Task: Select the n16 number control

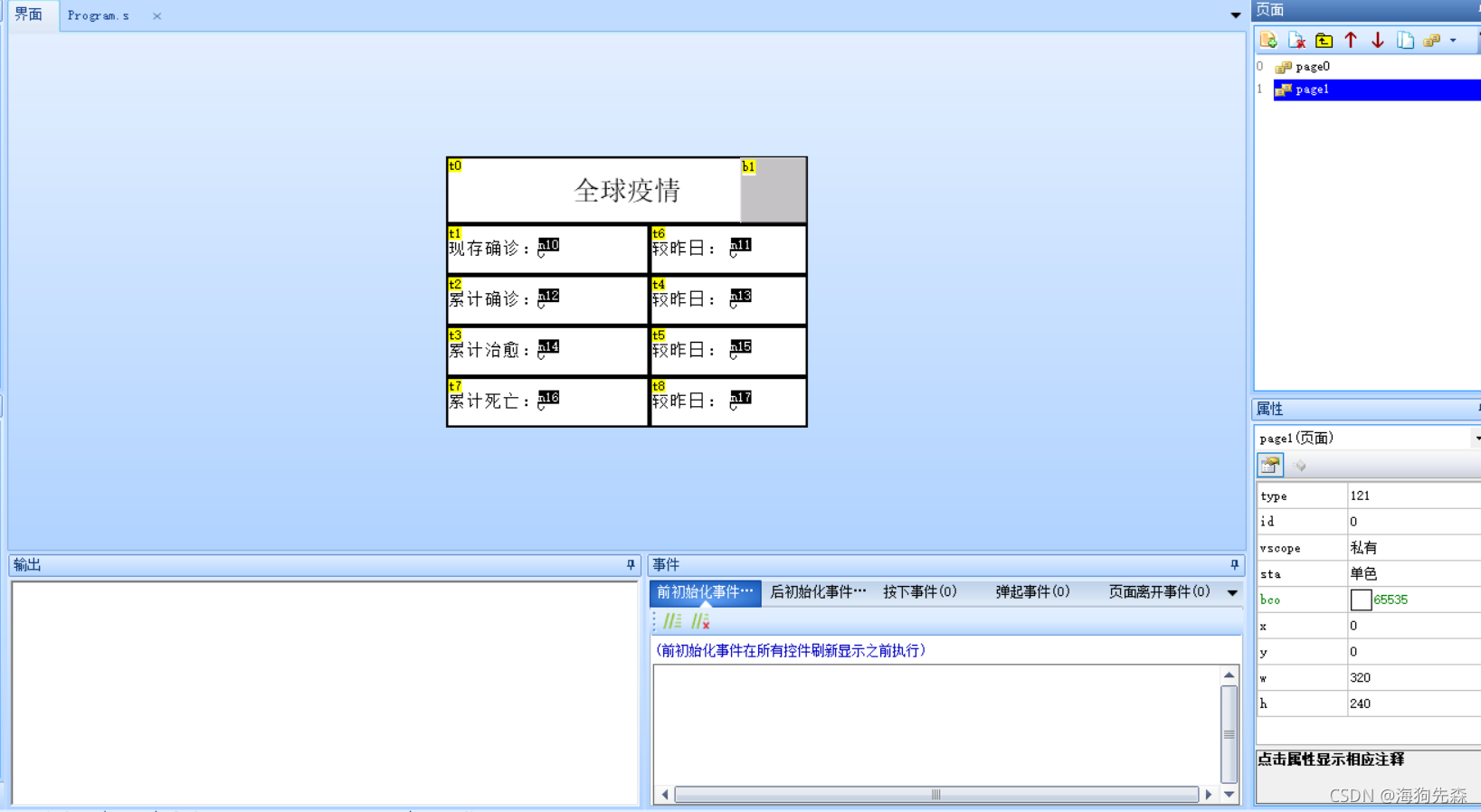Action: coord(548,399)
